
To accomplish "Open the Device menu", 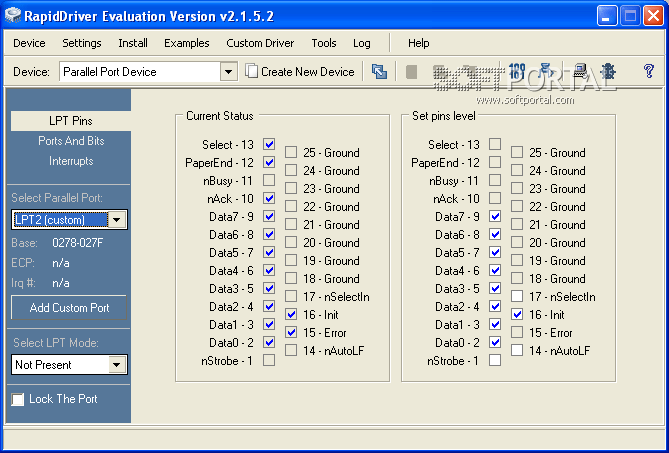I will [x=29, y=43].
